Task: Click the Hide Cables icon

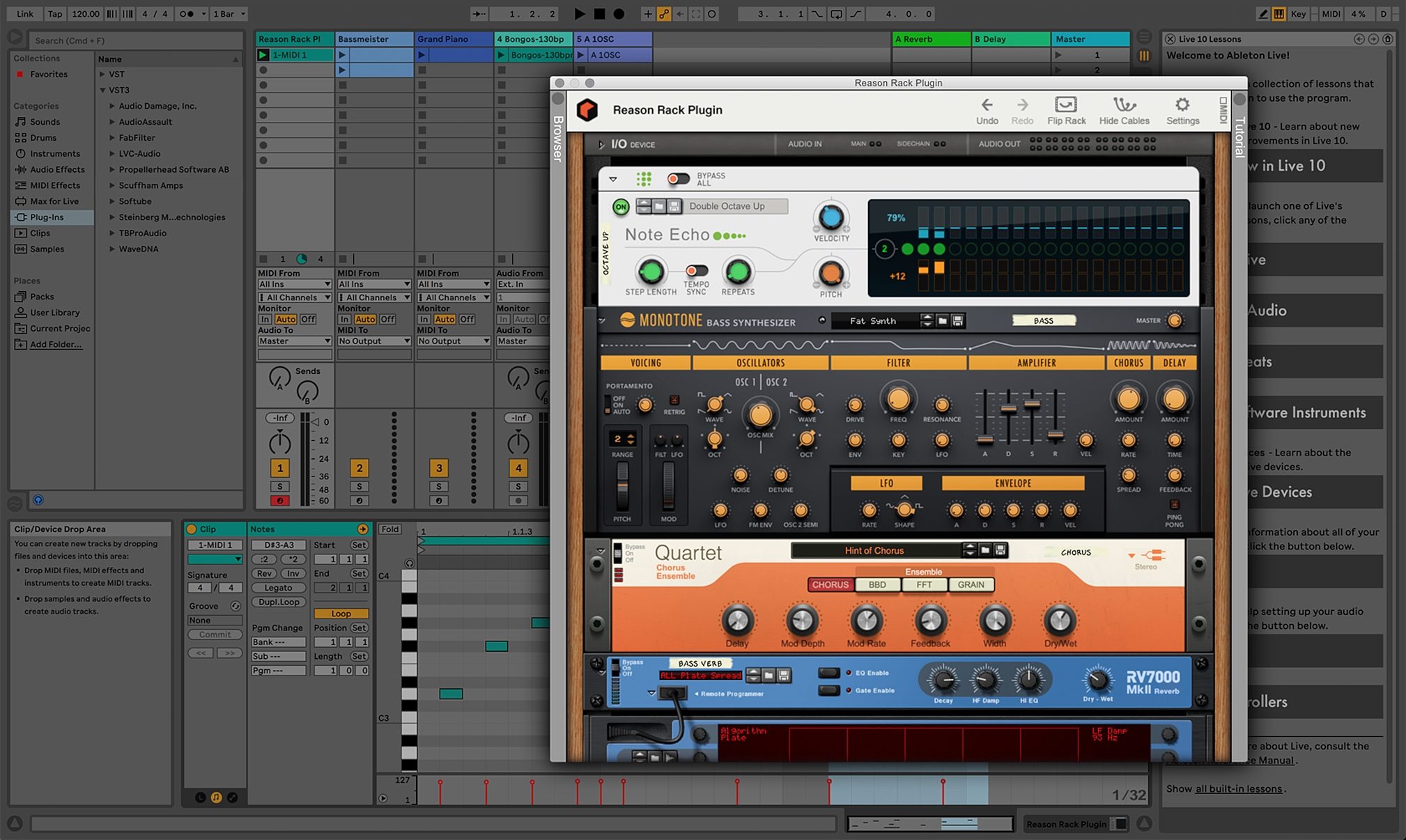Action: tap(1124, 104)
